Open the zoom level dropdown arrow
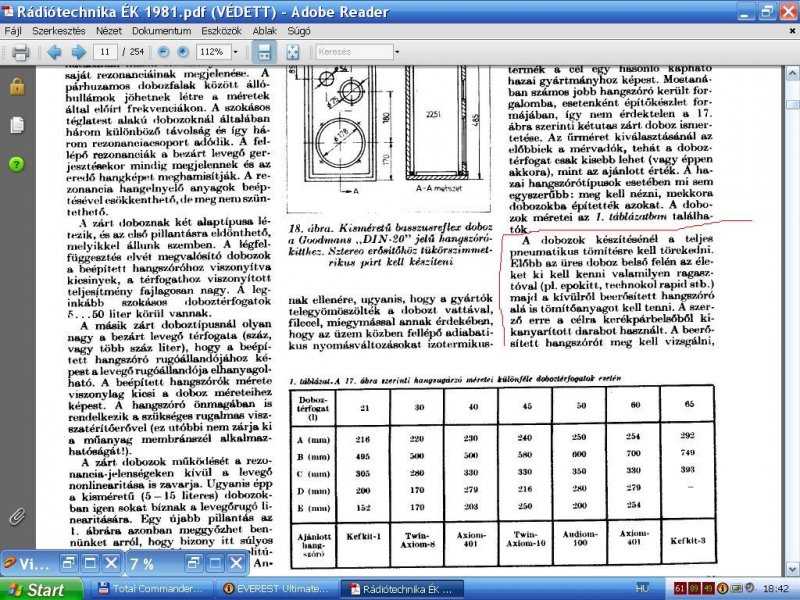The height and width of the screenshot is (600, 800). pyautogui.click(x=235, y=52)
